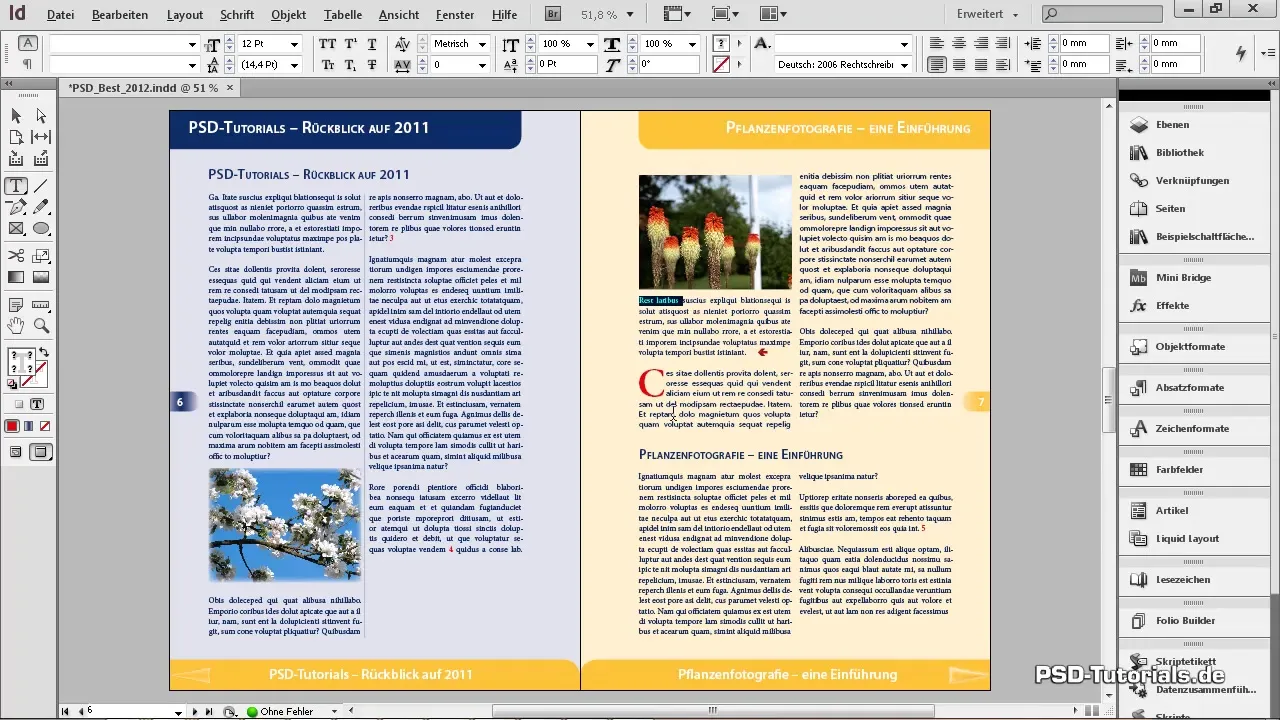1280x720 pixels.
Task: Toggle Strikethrough formatting
Action: 372,65
